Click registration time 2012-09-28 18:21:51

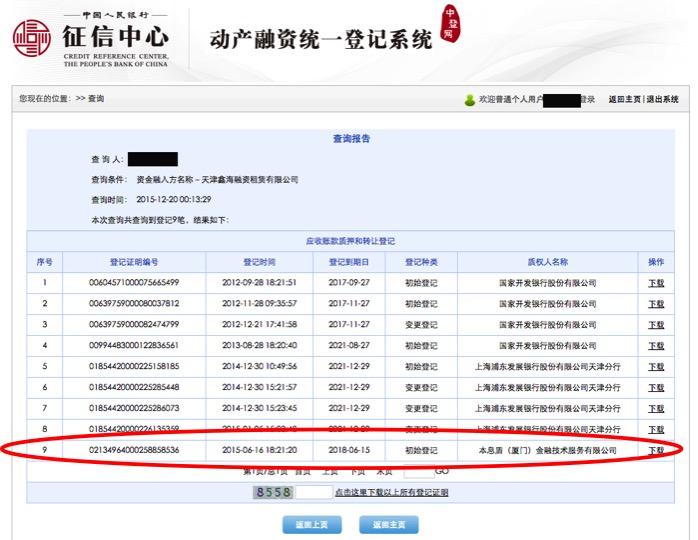[260, 283]
